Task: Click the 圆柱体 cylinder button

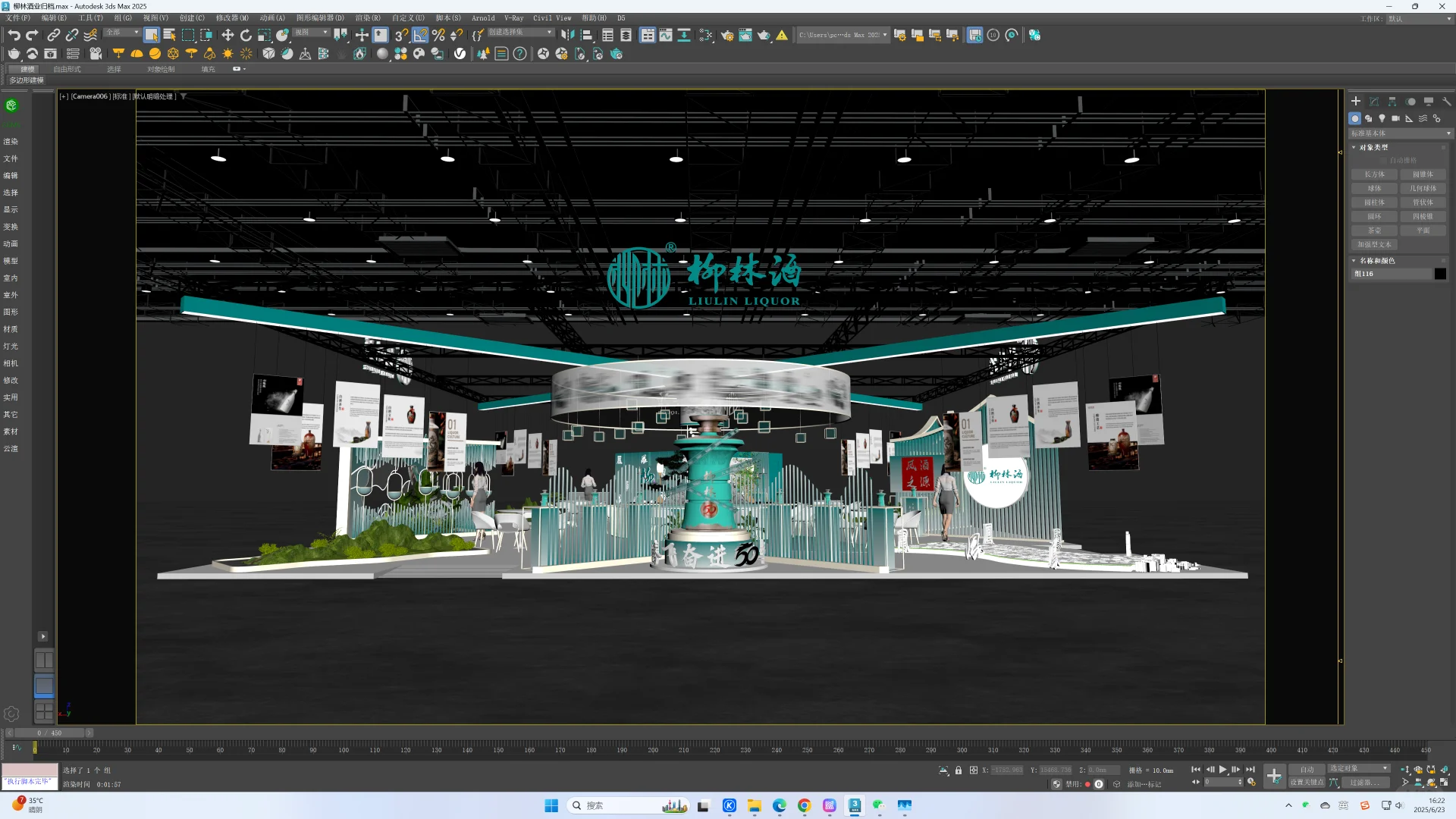Action: [x=1374, y=202]
